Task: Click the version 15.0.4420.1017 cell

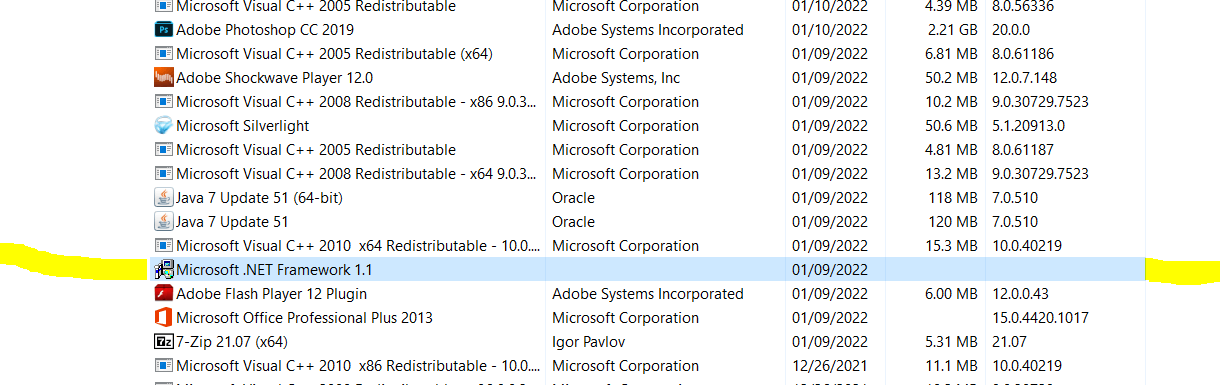Action: [1040, 318]
